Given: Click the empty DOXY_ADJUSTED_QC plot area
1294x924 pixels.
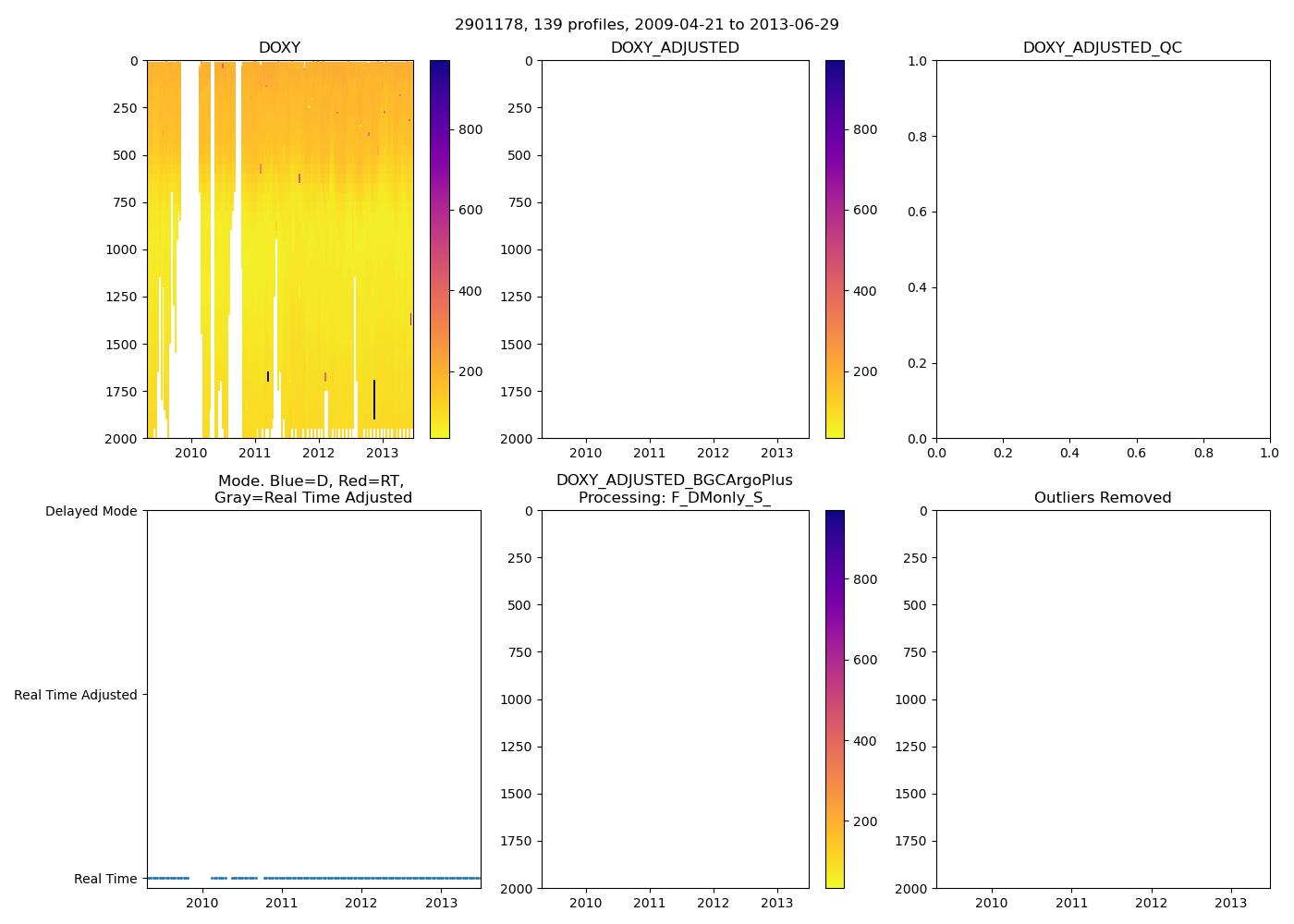Looking at the screenshot, I should pos(1103,249).
